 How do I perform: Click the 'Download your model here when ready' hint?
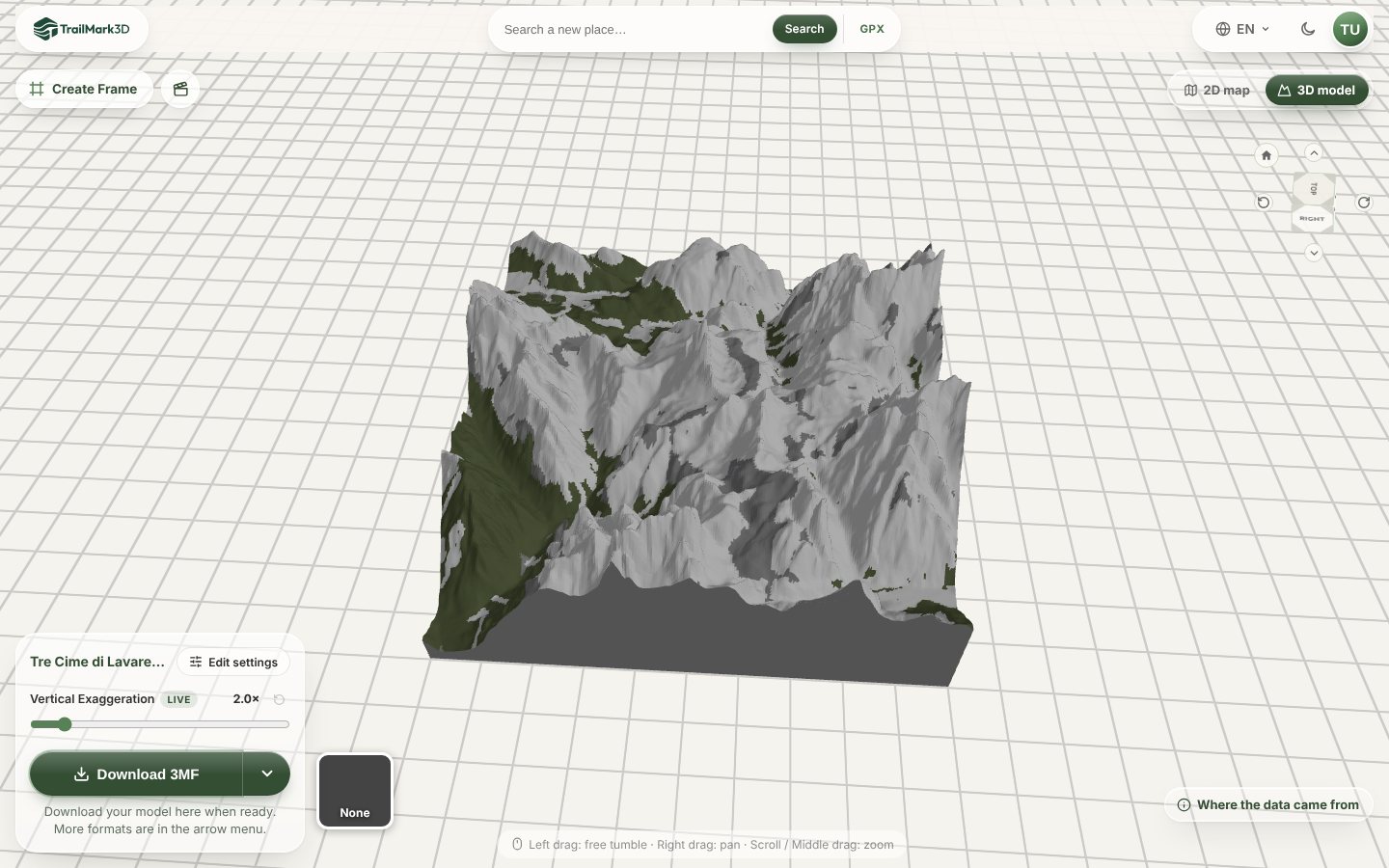click(x=160, y=820)
